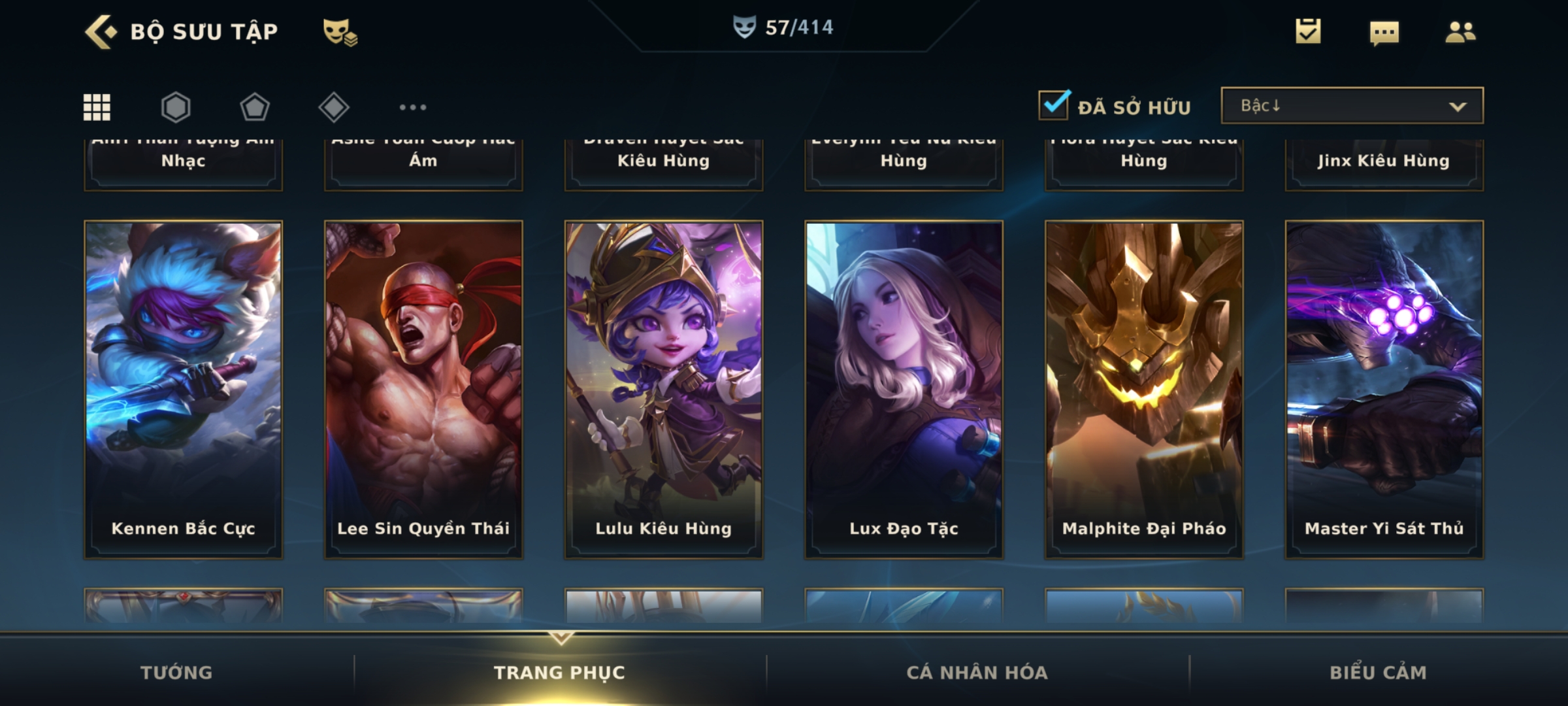Go back using the gold arrow icon

click(101, 31)
